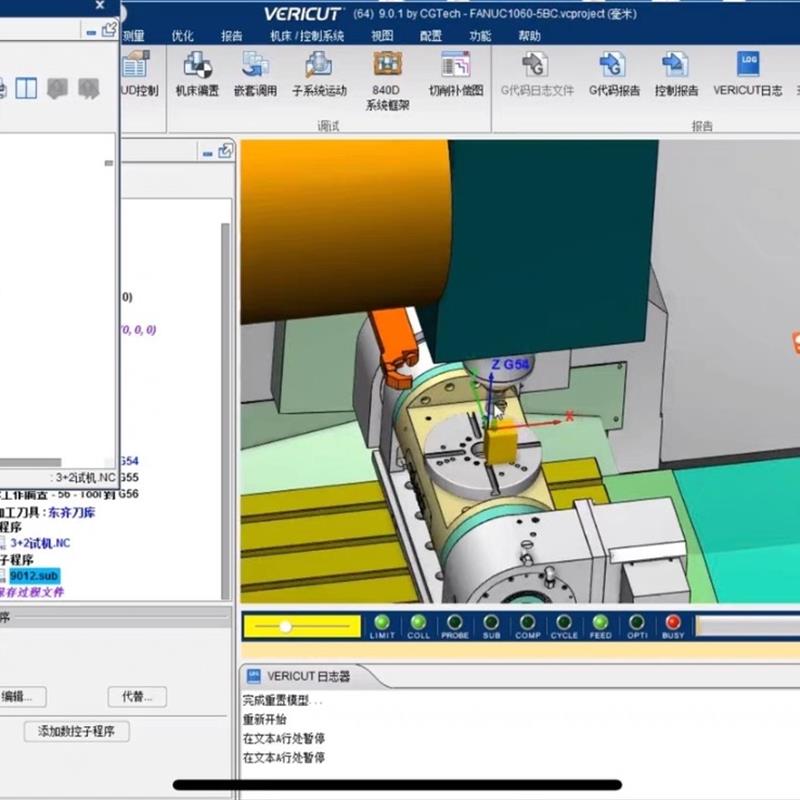Click the 添加数控子程序 button
This screenshot has width=800, height=800.
pyautogui.click(x=77, y=731)
